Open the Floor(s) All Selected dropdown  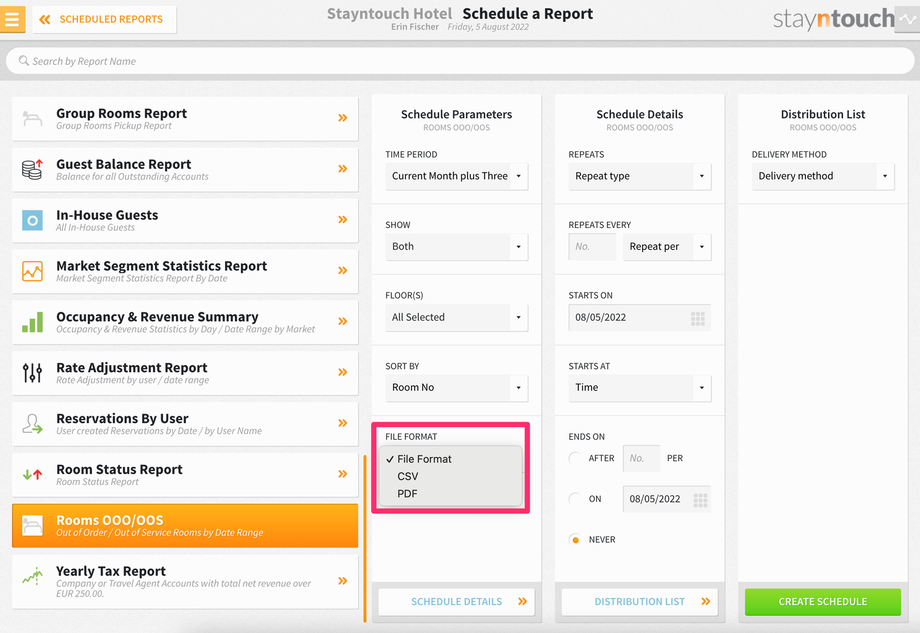(456, 317)
